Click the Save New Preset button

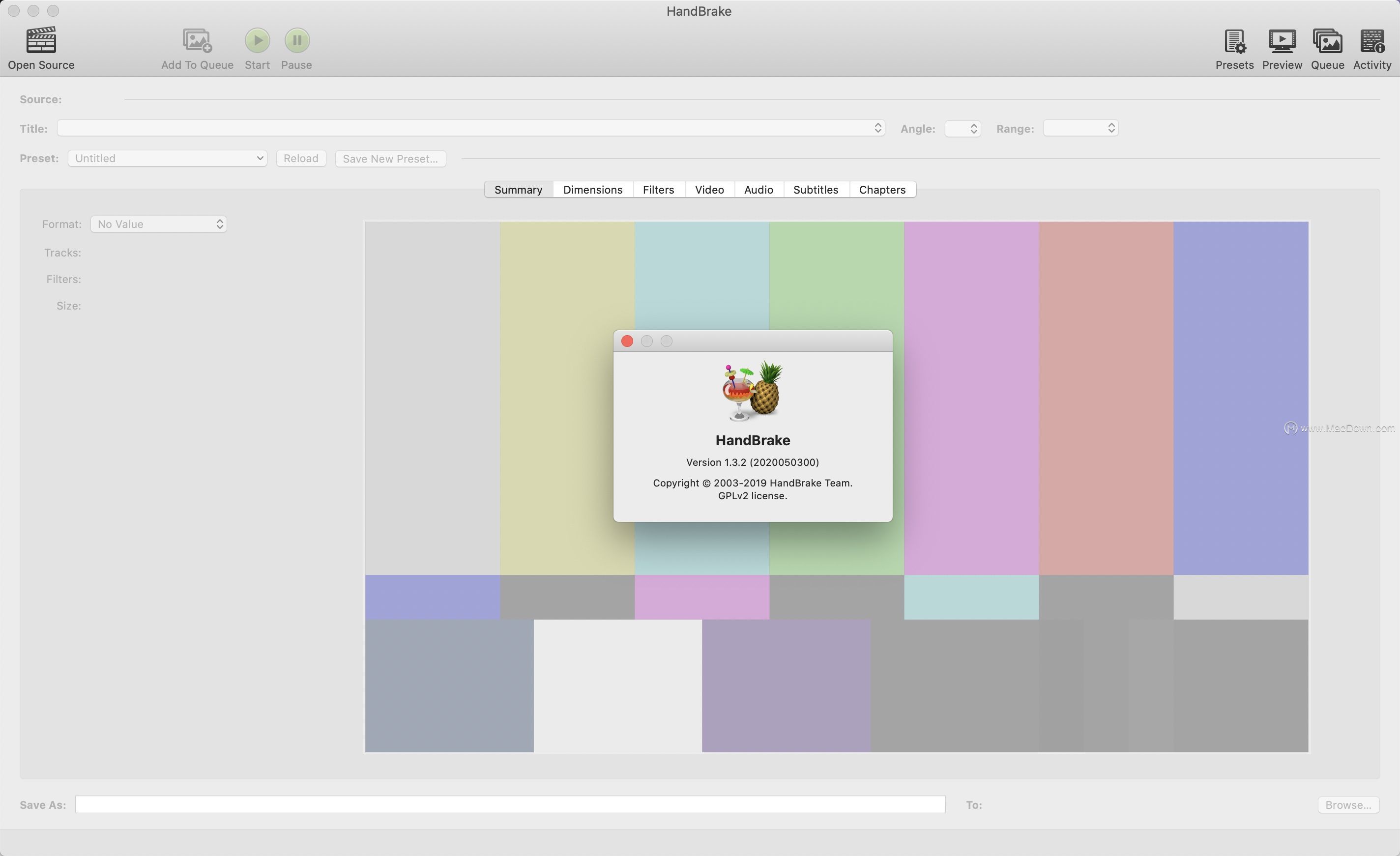[390, 159]
